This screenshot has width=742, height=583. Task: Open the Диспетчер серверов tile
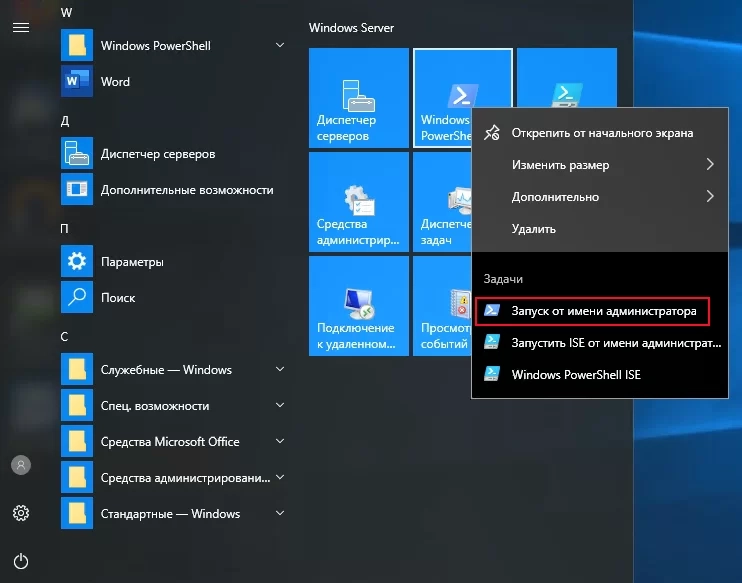coord(359,98)
